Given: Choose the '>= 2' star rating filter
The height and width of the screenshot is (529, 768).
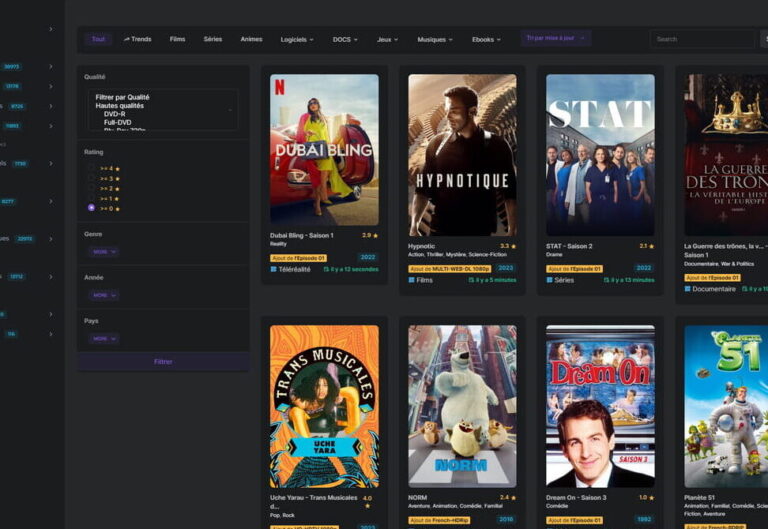Looking at the screenshot, I should (91, 188).
